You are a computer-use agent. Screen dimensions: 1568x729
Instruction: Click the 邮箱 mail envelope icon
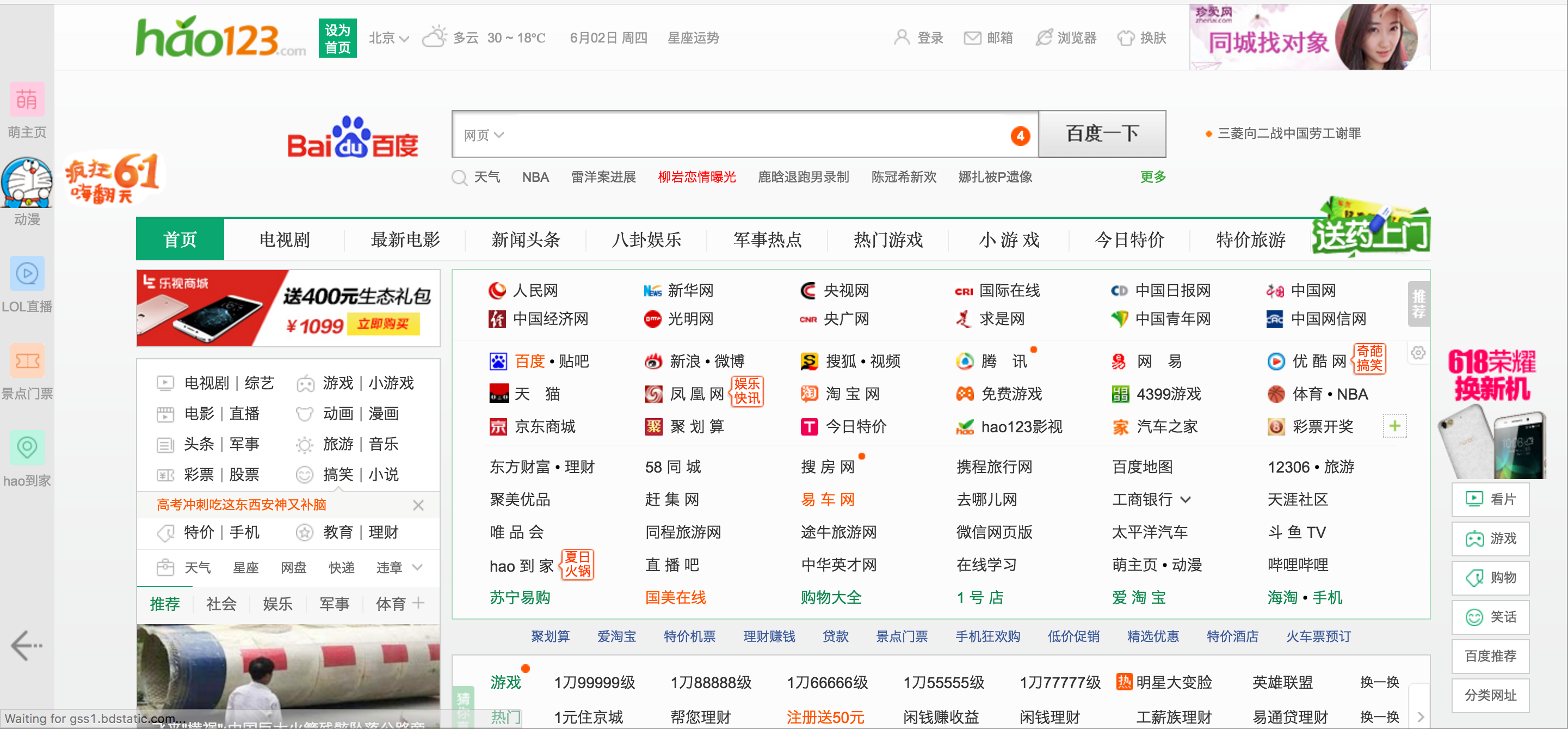[972, 38]
